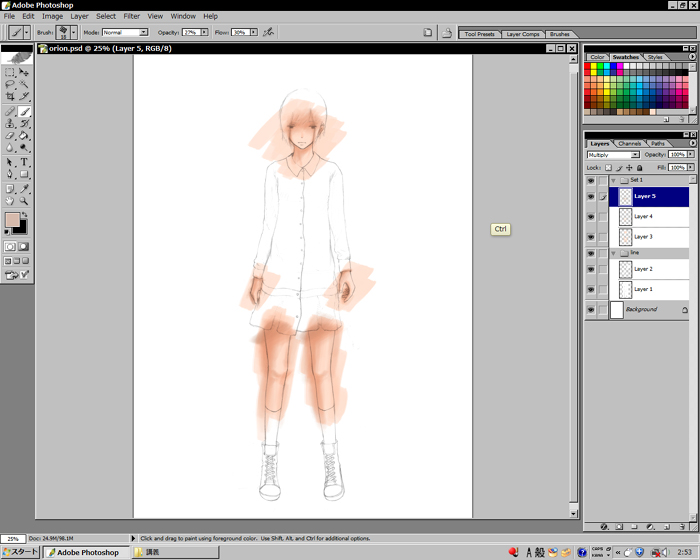700x560 pixels.
Task: Toggle visibility of the Background layer
Action: (x=590, y=310)
